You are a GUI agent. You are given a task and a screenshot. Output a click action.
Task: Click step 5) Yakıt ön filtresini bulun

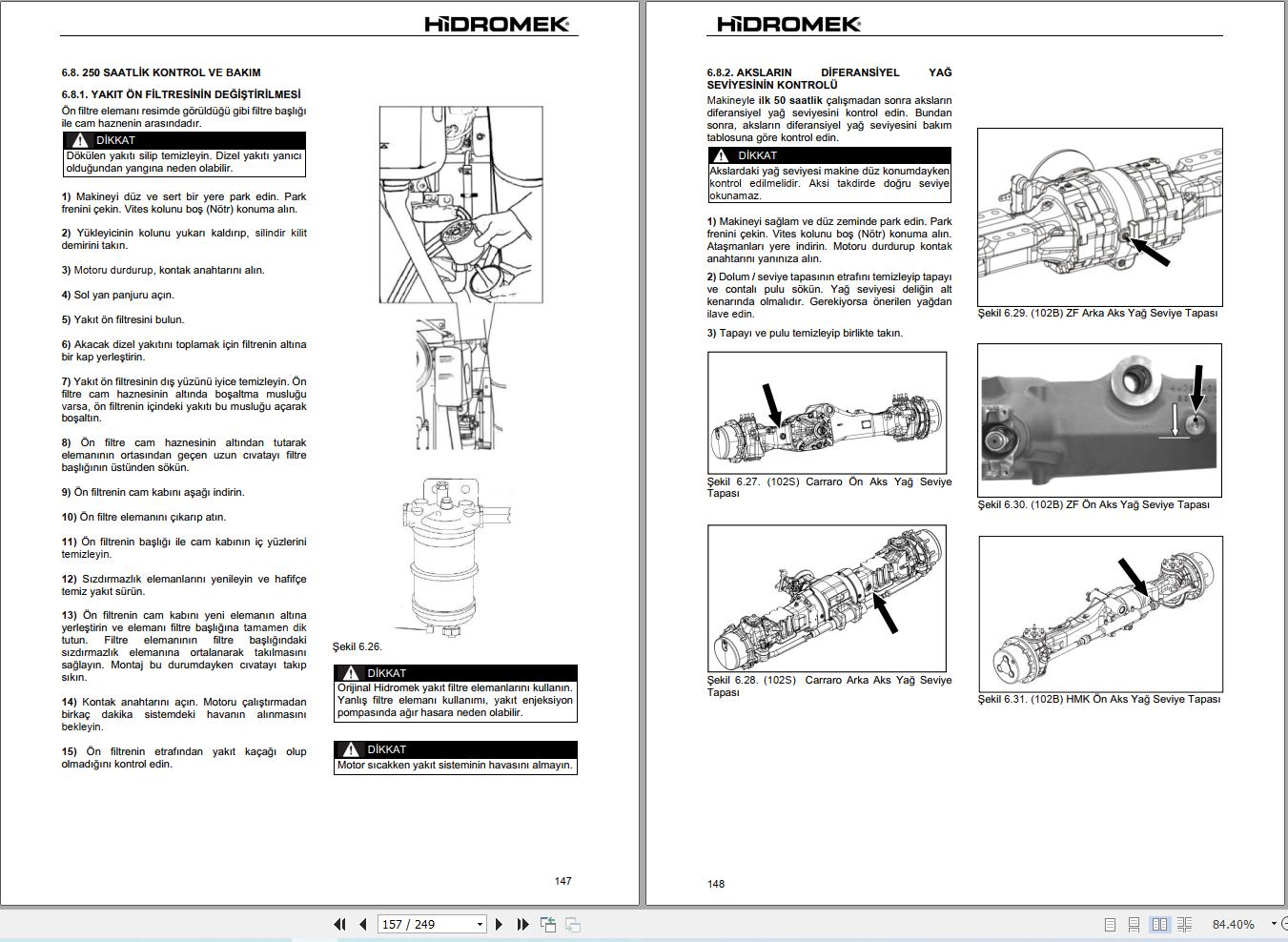pos(123,319)
